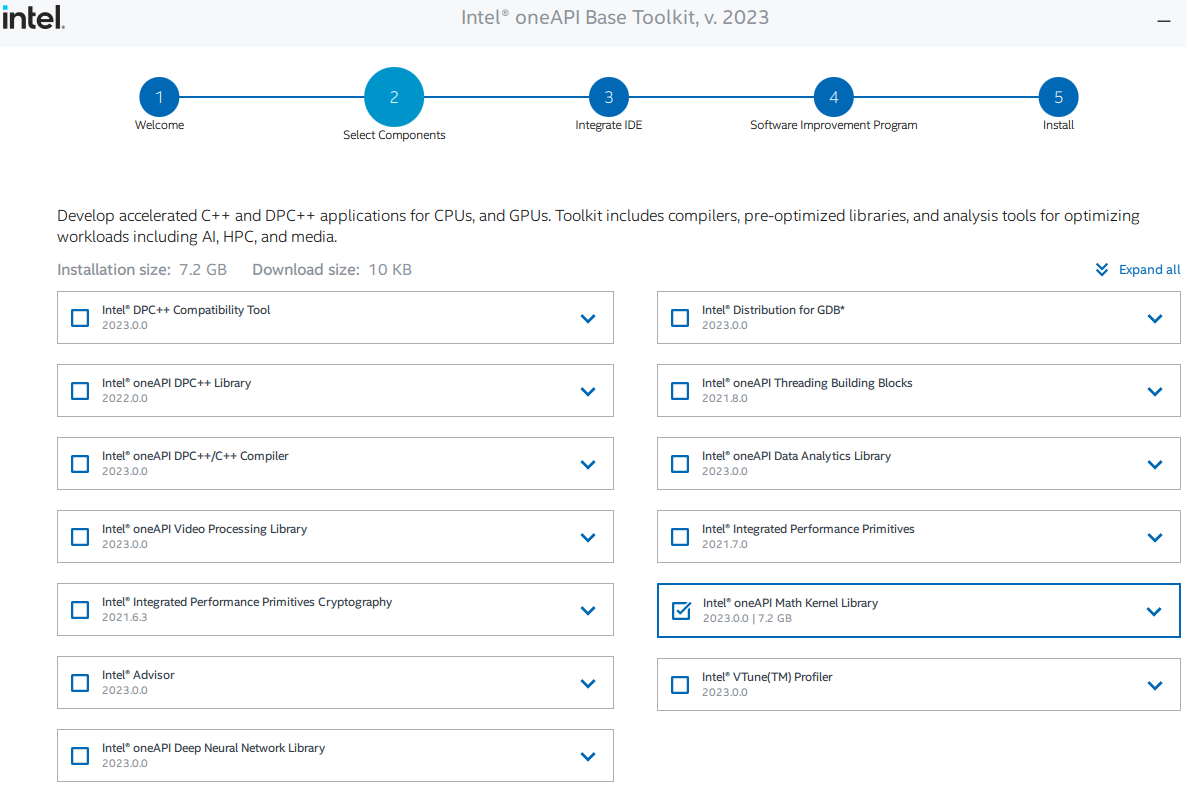The height and width of the screenshot is (788, 1187).
Task: Expand Video Processing Library chevron
Action: (587, 537)
